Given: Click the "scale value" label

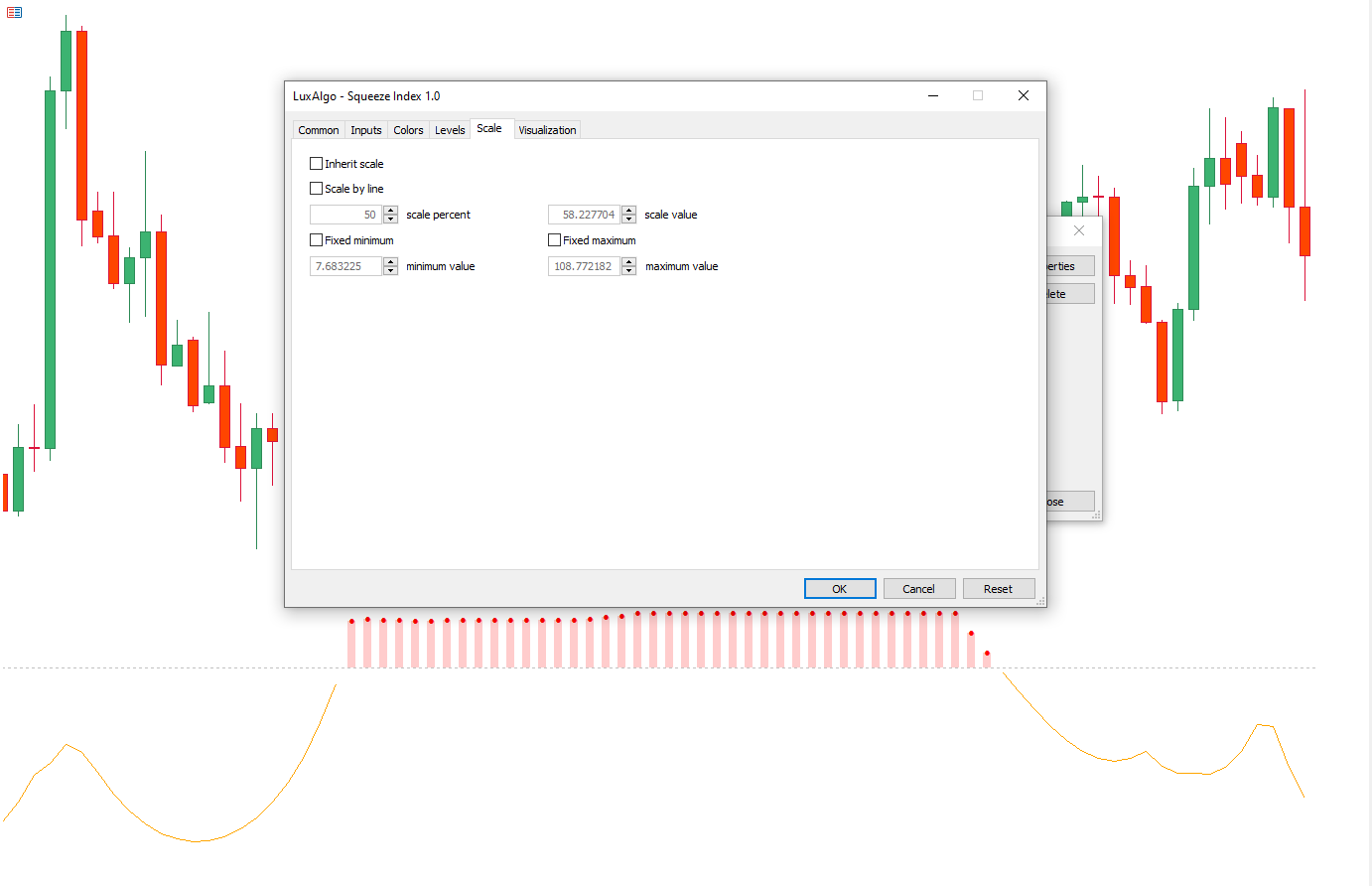Looking at the screenshot, I should 671,215.
